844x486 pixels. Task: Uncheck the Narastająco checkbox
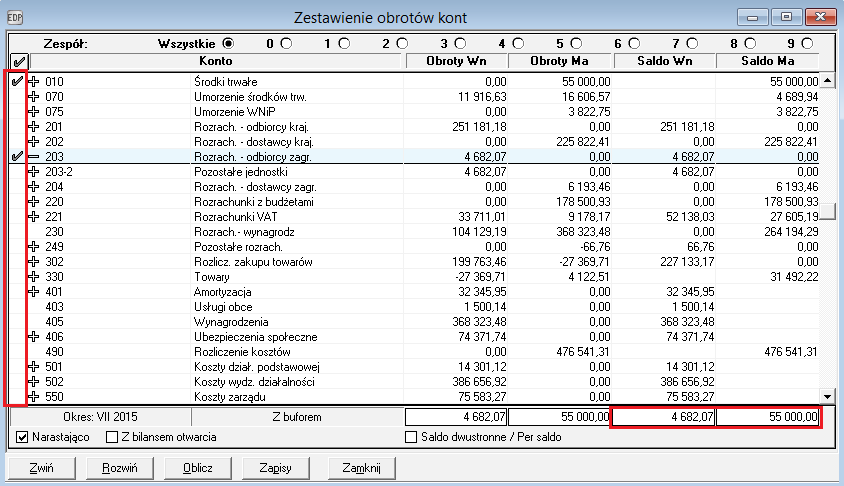22,437
